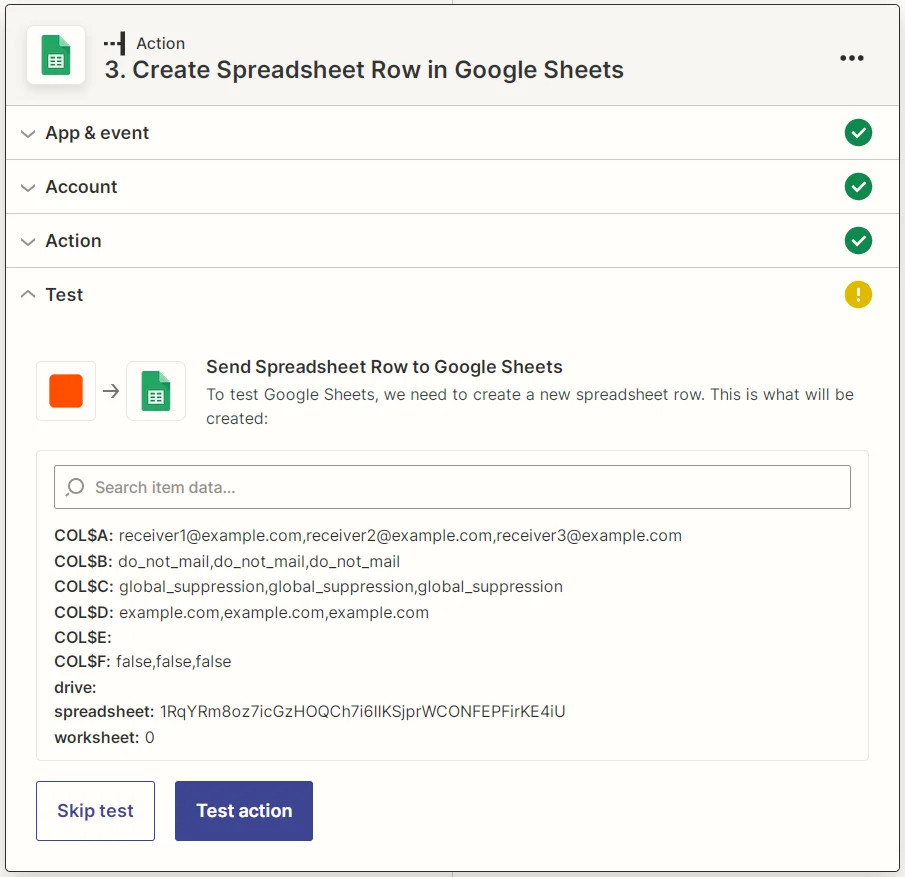Click the Google Sheets icon in the step header
The image size is (905, 877).
(x=55, y=57)
